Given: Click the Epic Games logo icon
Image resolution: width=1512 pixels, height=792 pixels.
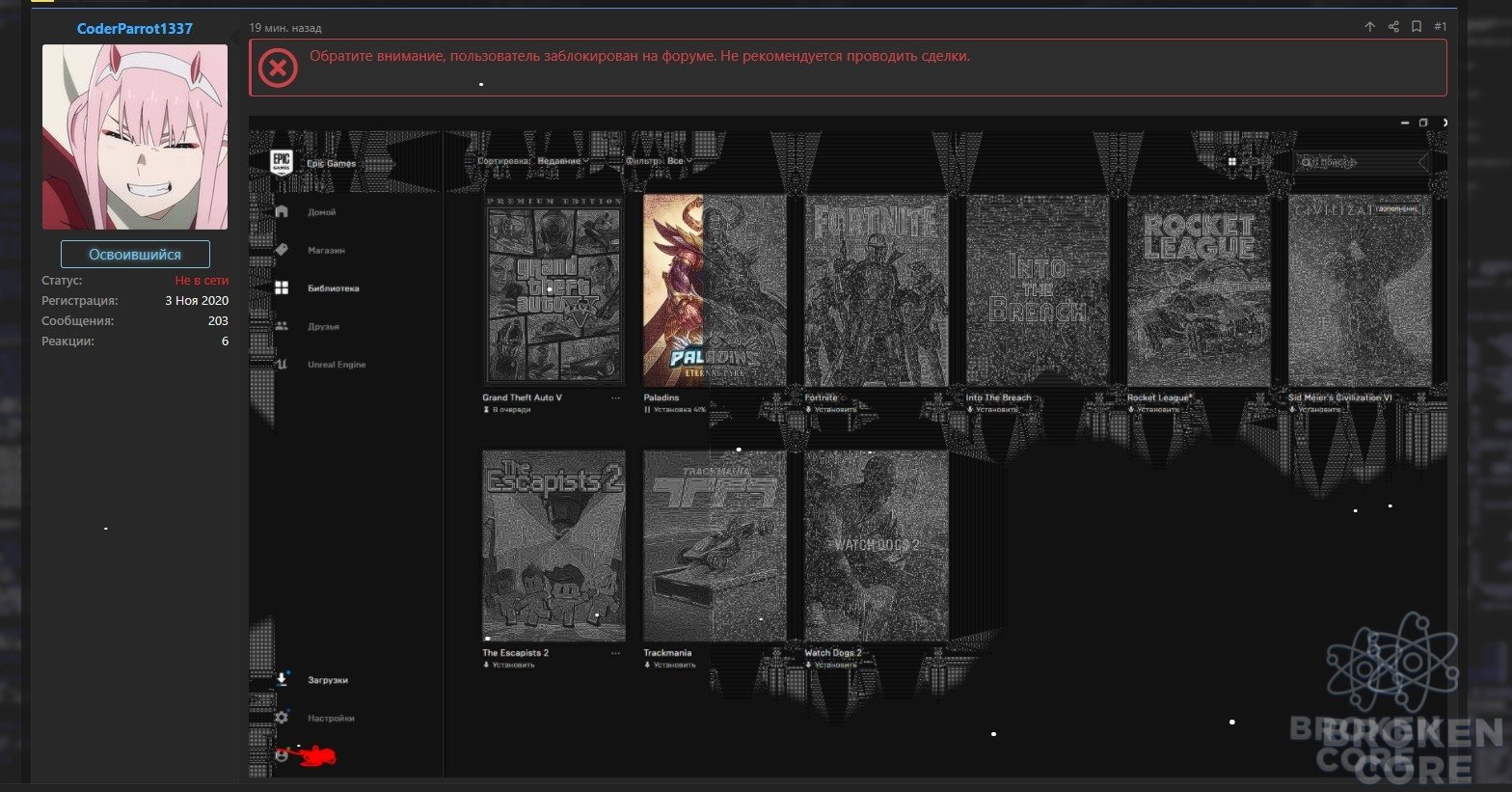Looking at the screenshot, I should (281, 162).
